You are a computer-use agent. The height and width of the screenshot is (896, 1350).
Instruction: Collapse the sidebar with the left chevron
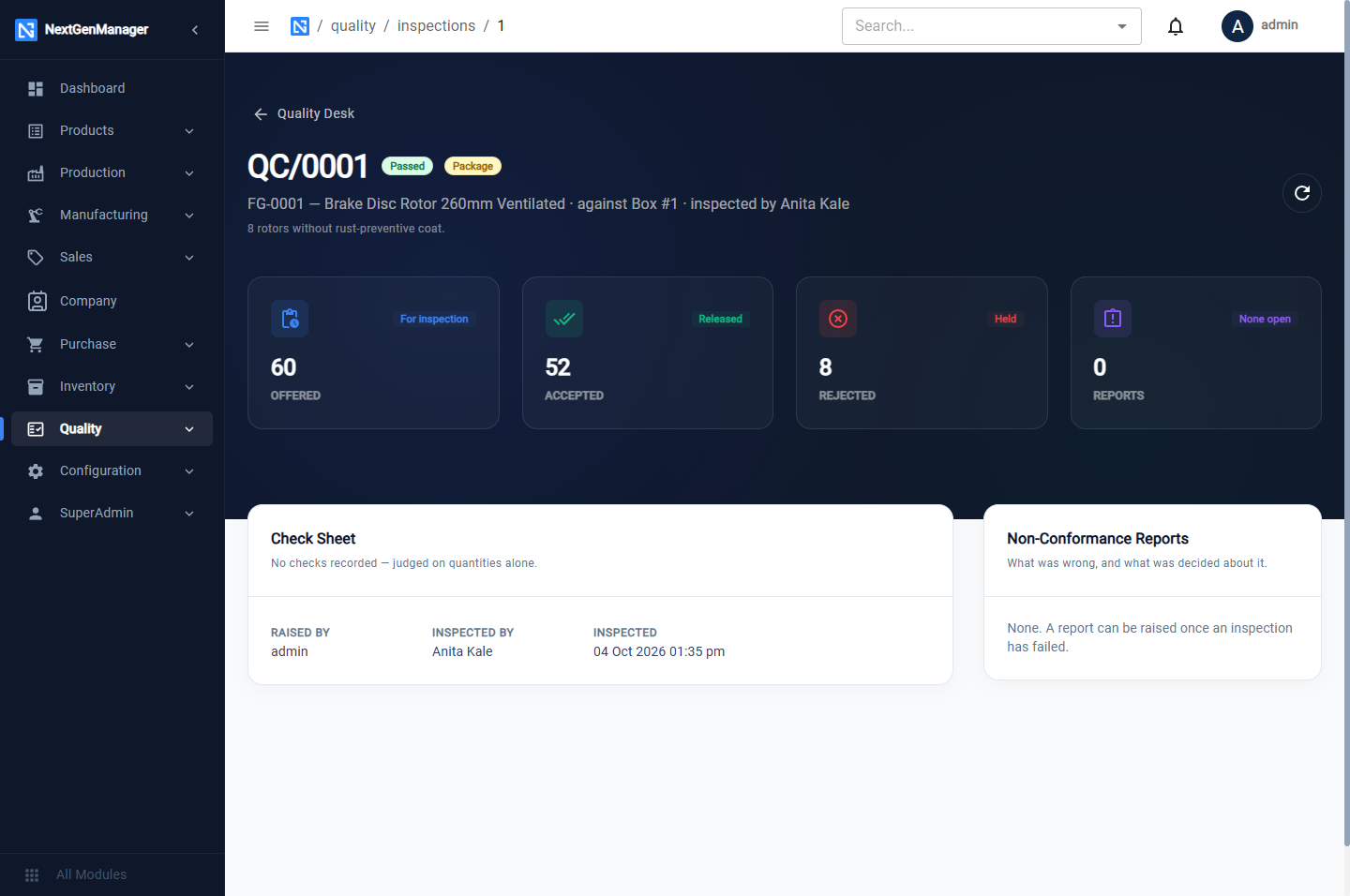coord(195,30)
